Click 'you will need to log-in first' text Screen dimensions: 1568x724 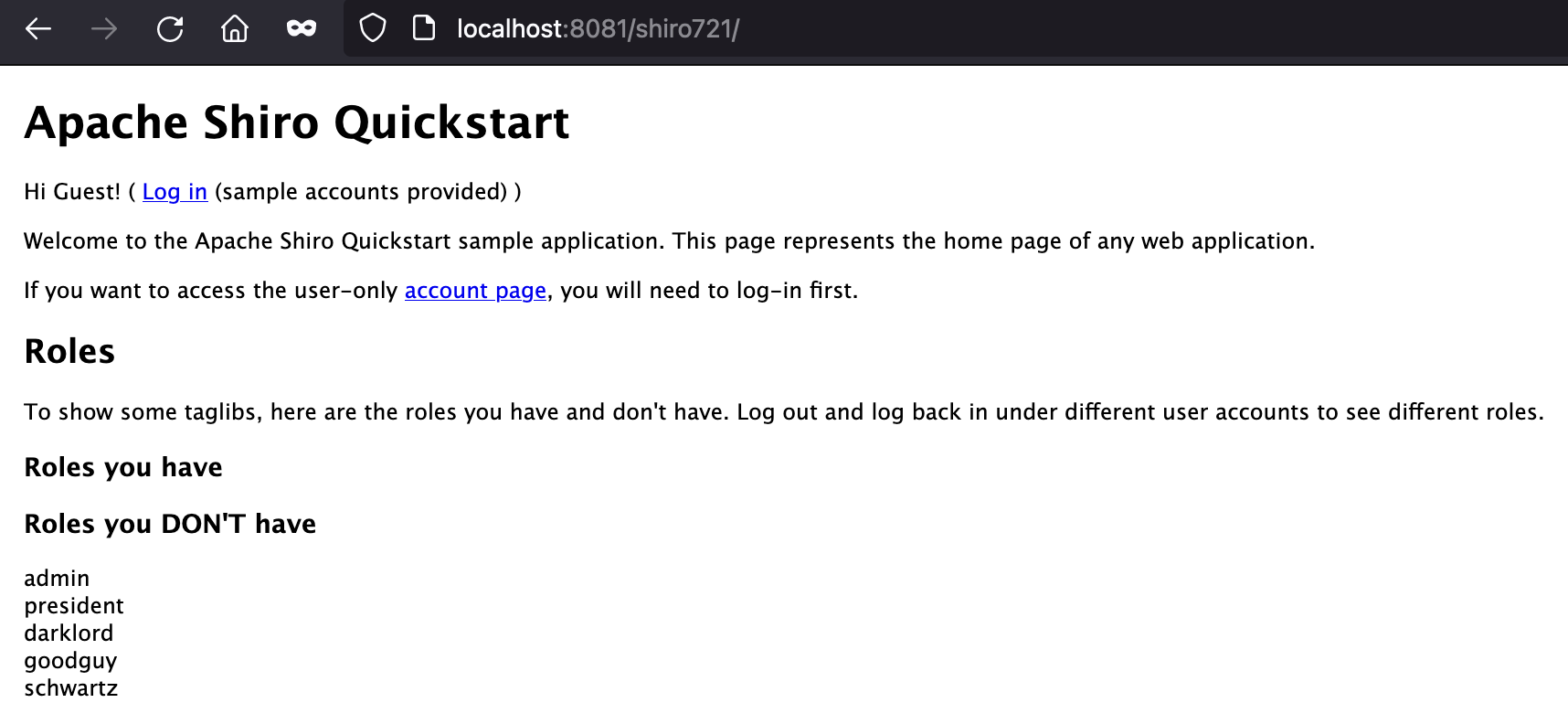[709, 291]
